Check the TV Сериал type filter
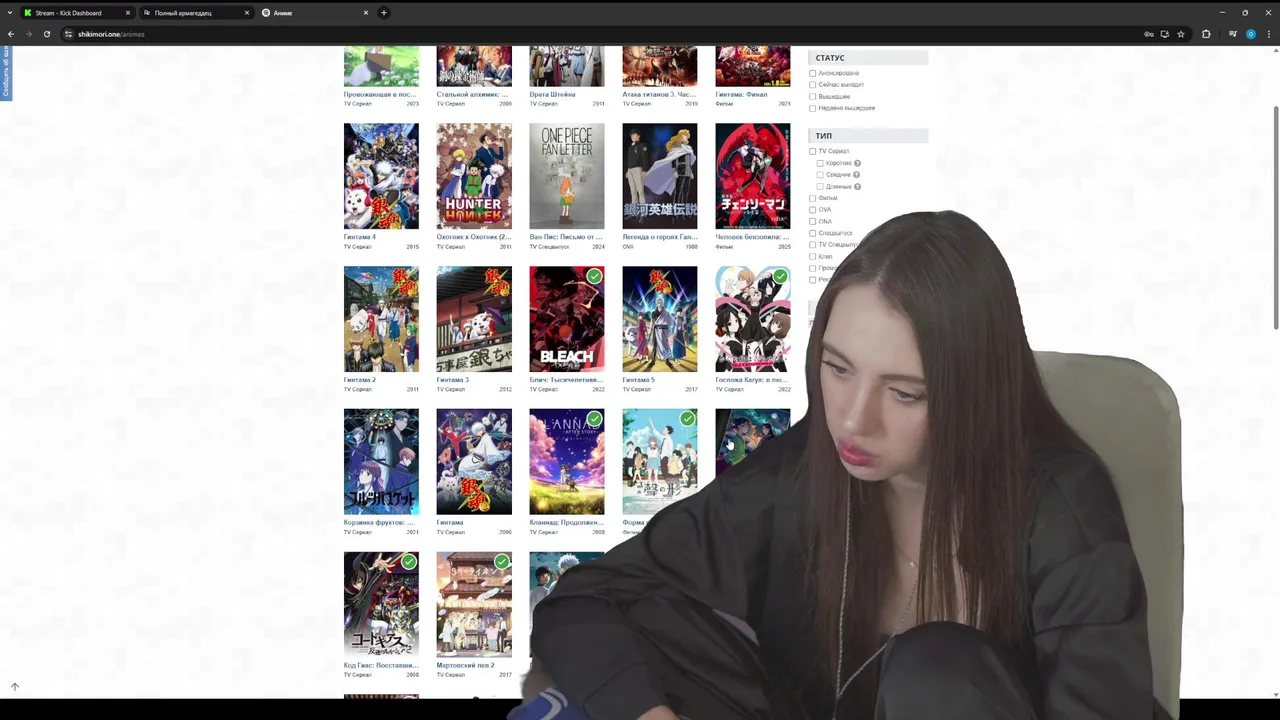Viewport: 1280px width, 720px height. pyautogui.click(x=812, y=151)
